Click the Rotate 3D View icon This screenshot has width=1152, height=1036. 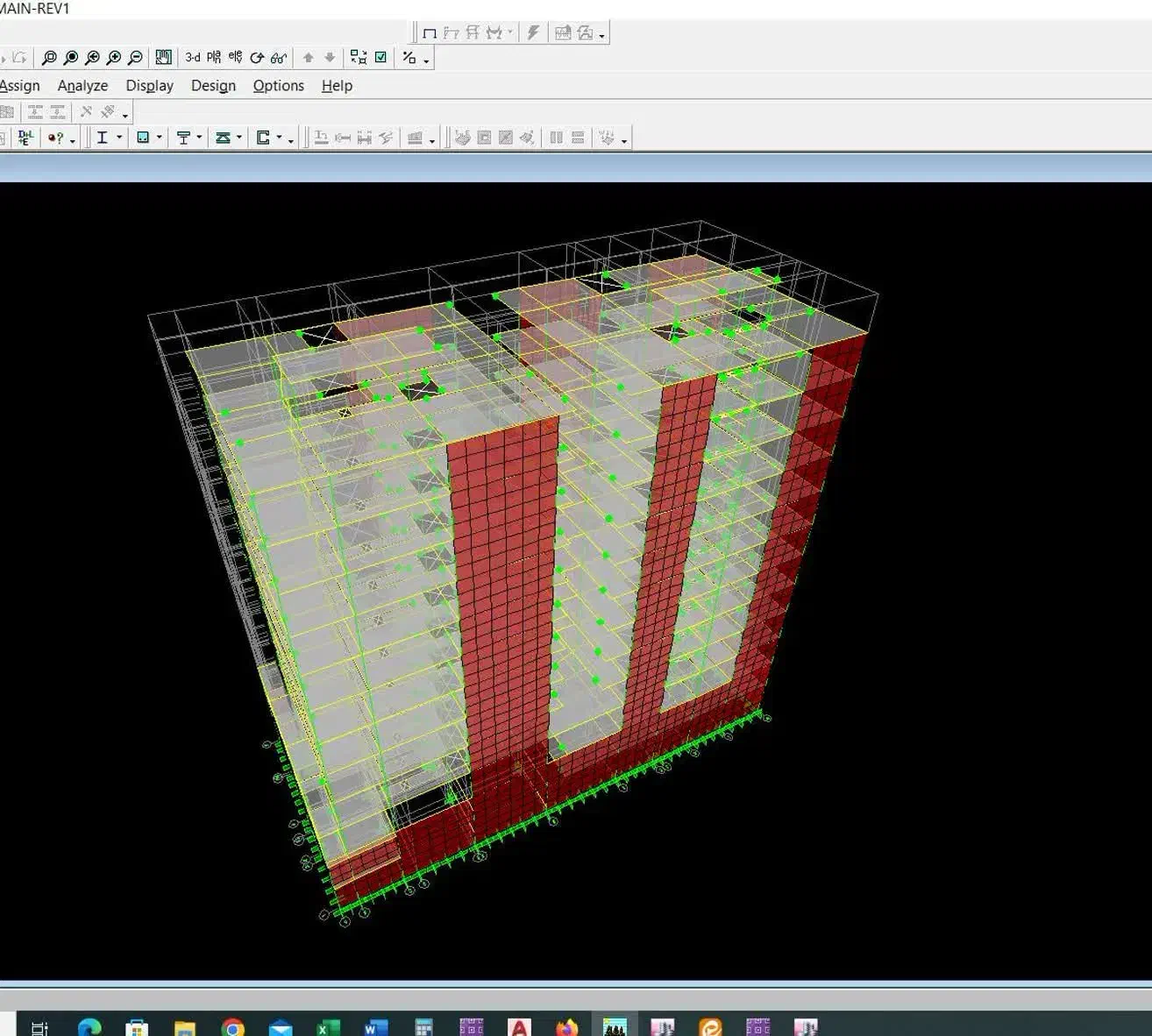(x=257, y=58)
